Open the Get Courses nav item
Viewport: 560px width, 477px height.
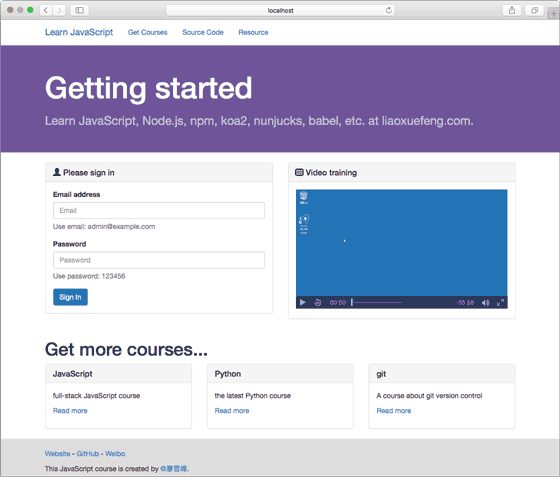coord(148,32)
